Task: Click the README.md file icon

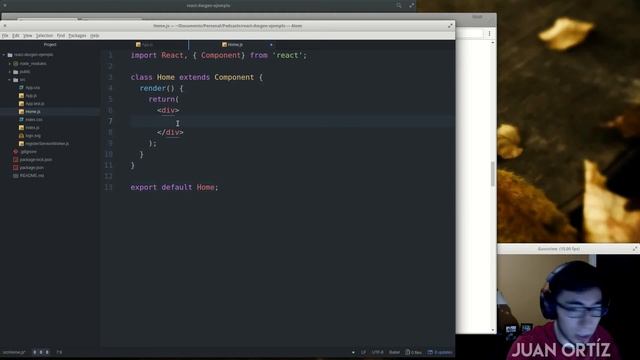Action: point(16,176)
